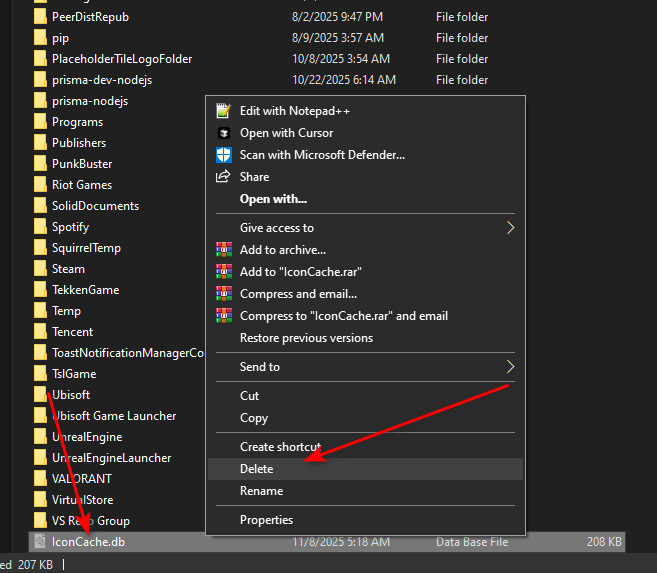This screenshot has height=573, width=657.
Task: Click the Microsoft Defender shield icon
Action: 224,155
